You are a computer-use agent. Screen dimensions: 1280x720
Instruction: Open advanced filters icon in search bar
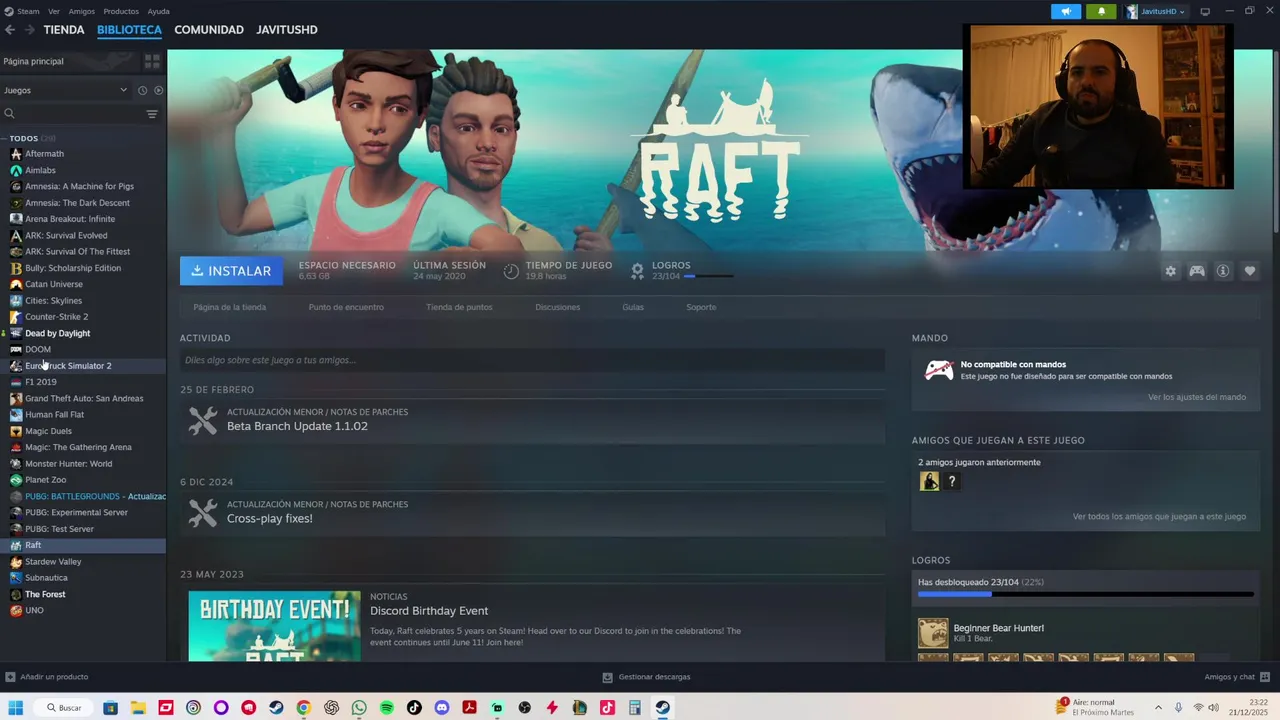(x=152, y=114)
